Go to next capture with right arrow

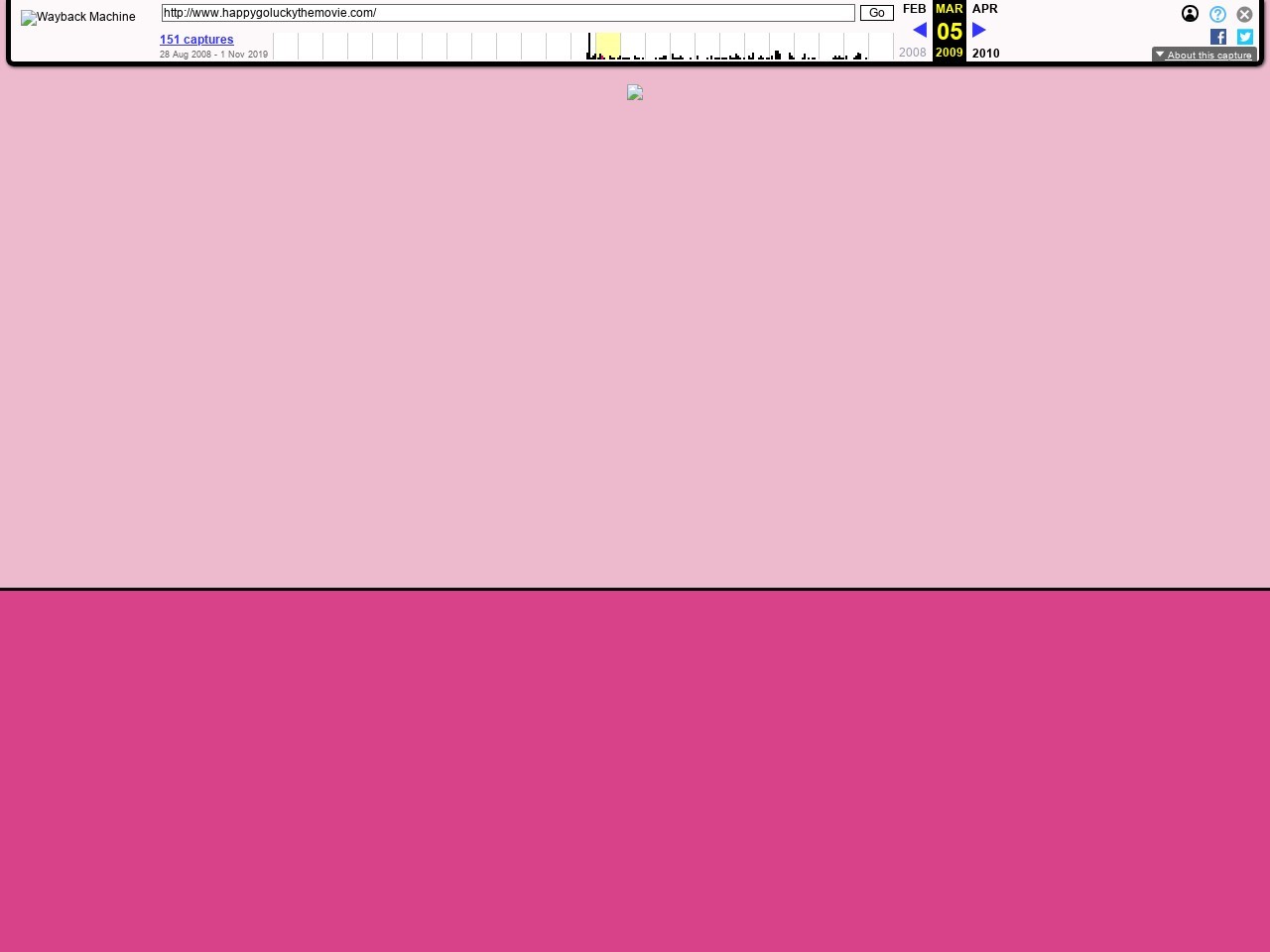click(x=978, y=30)
